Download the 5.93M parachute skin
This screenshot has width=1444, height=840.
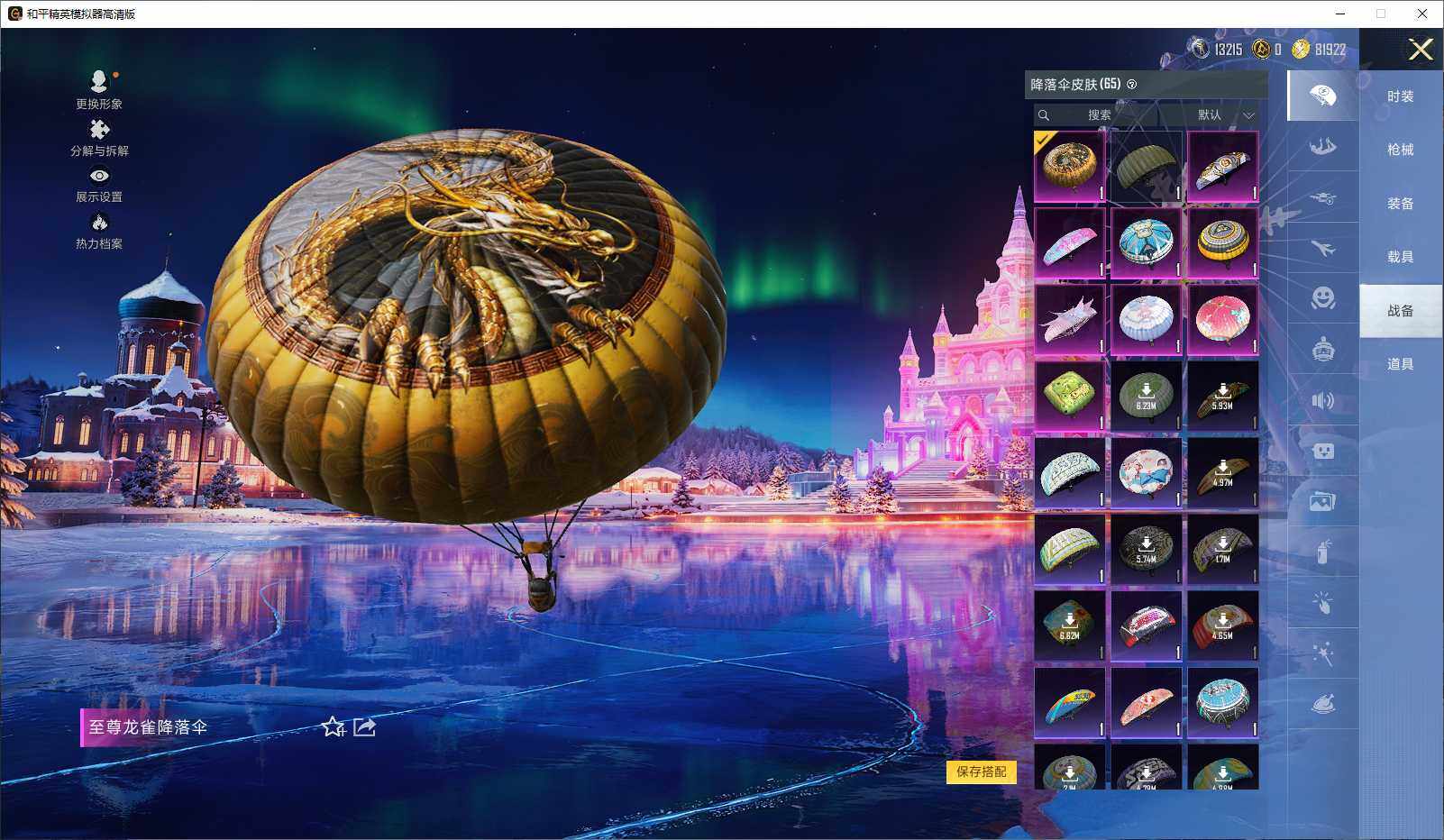click(x=1222, y=397)
